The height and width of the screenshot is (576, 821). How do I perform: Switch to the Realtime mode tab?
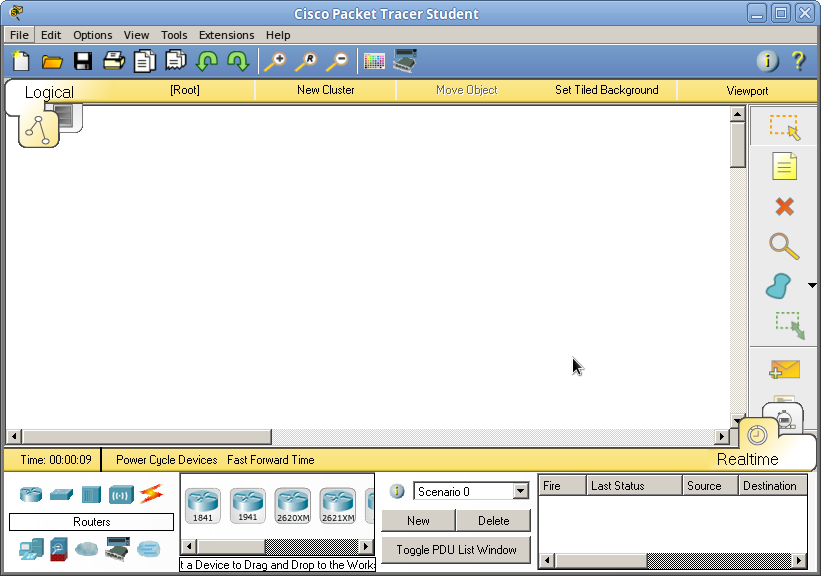pos(757,435)
